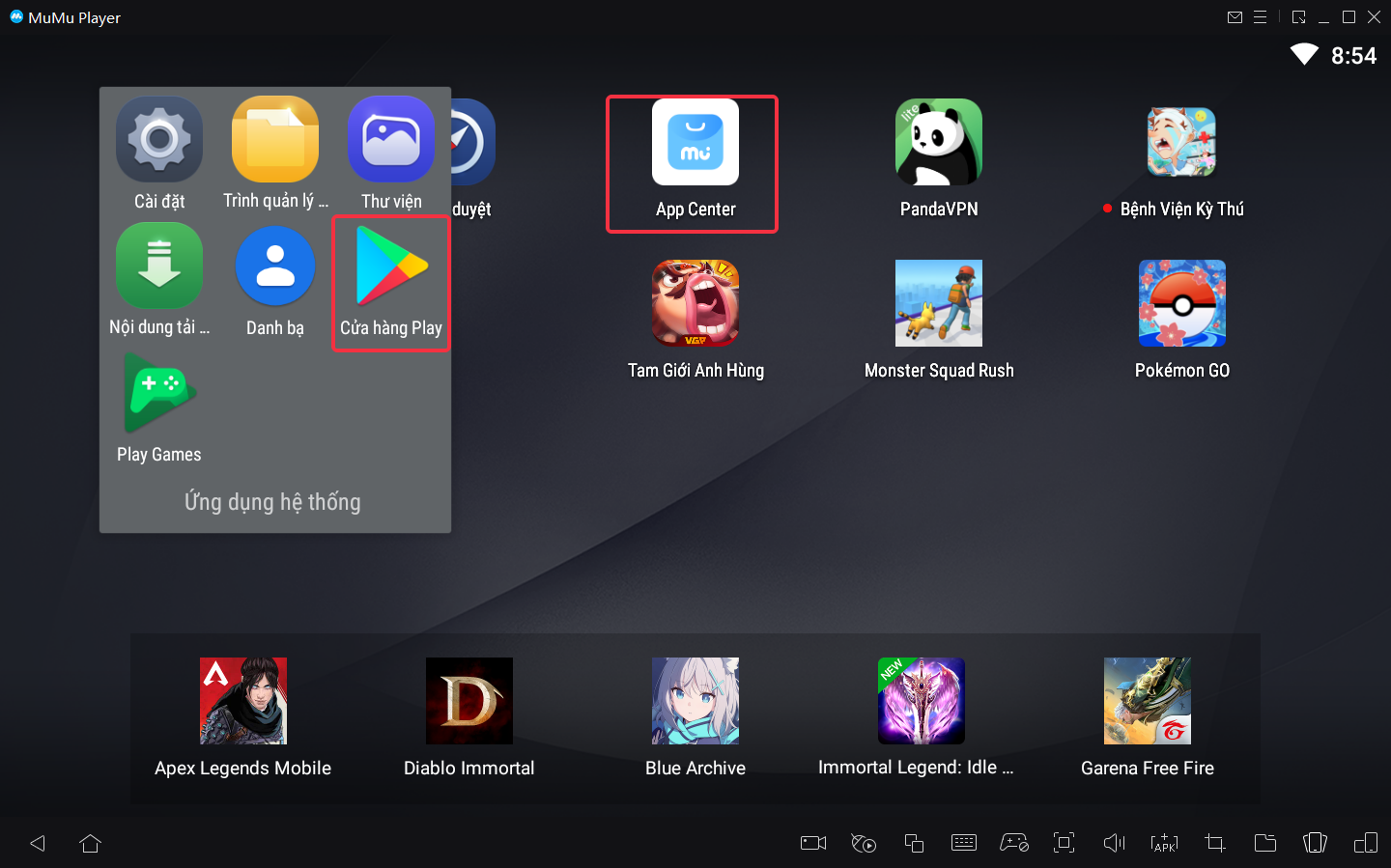
Task: Open the mail messages icon
Action: pyautogui.click(x=1235, y=17)
